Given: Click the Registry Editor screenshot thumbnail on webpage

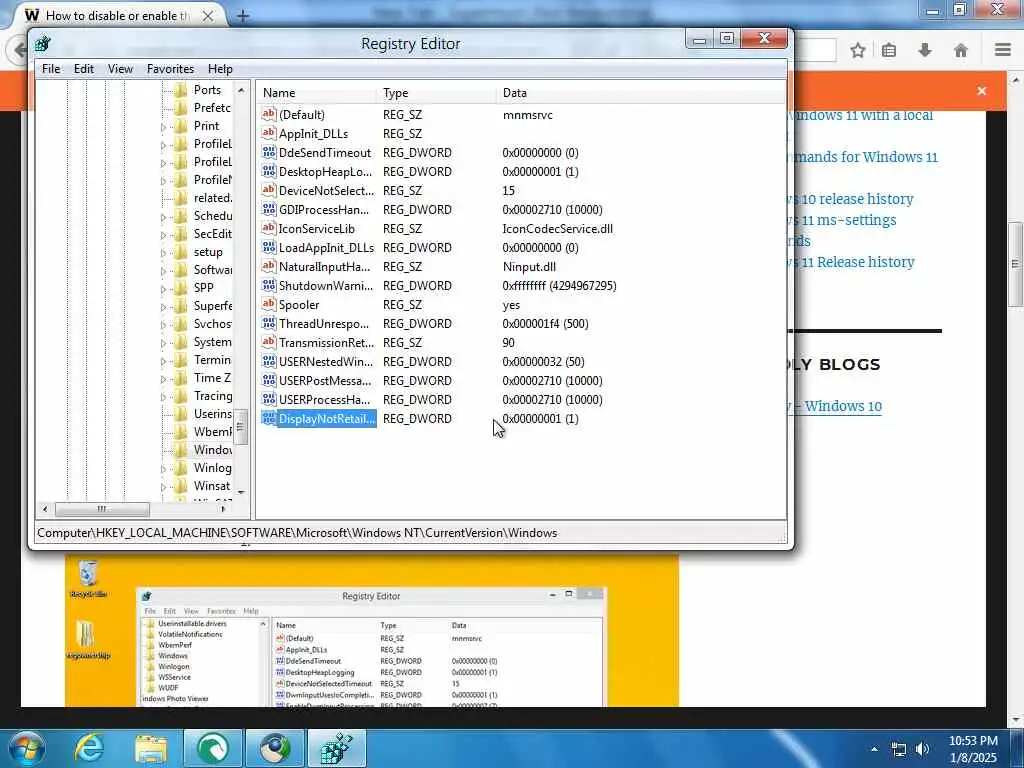Looking at the screenshot, I should pos(372,631).
